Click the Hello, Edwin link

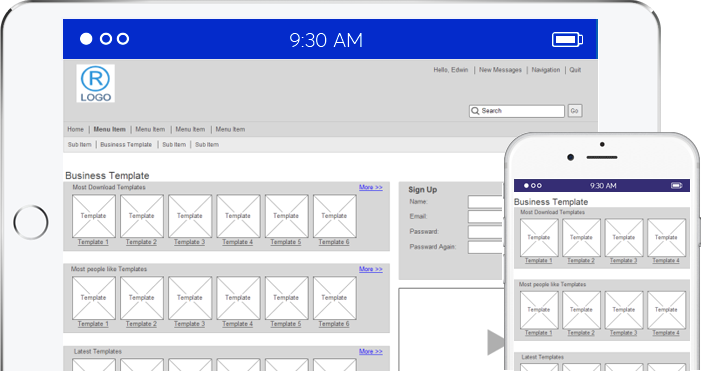tap(451, 70)
